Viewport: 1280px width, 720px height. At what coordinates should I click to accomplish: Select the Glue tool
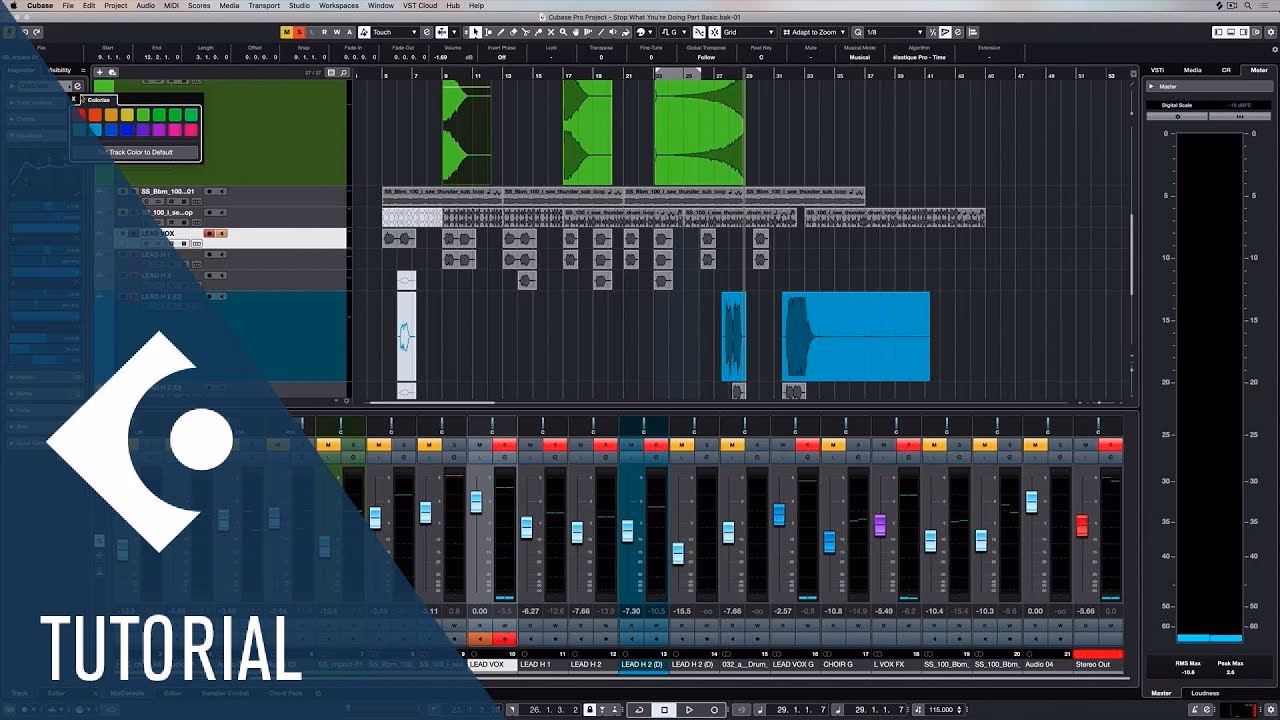(x=538, y=32)
